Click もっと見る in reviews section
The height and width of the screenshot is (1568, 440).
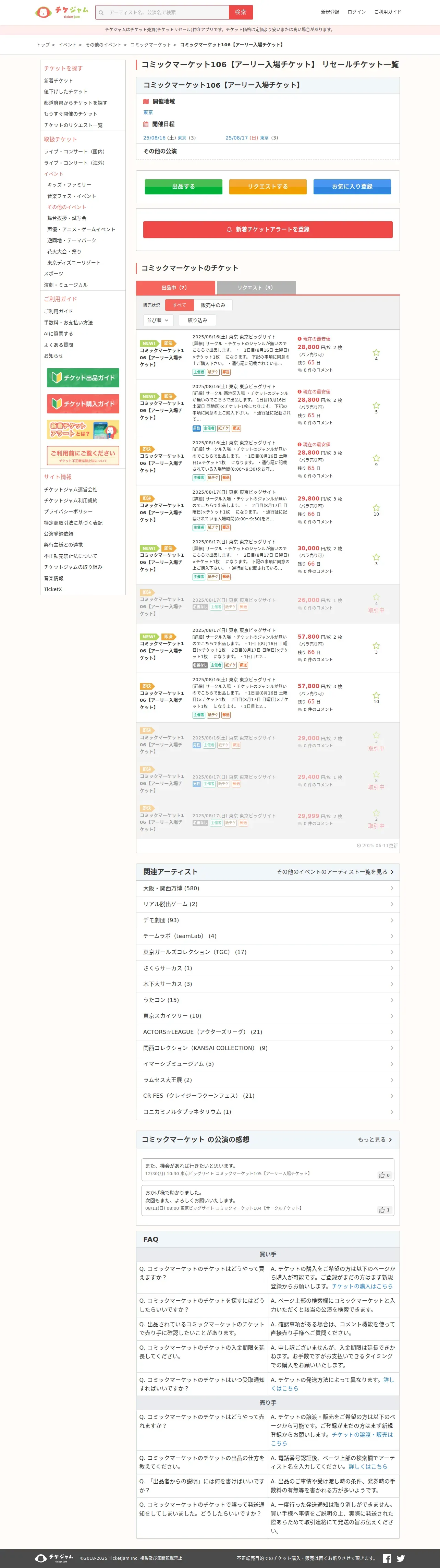coord(375,1139)
